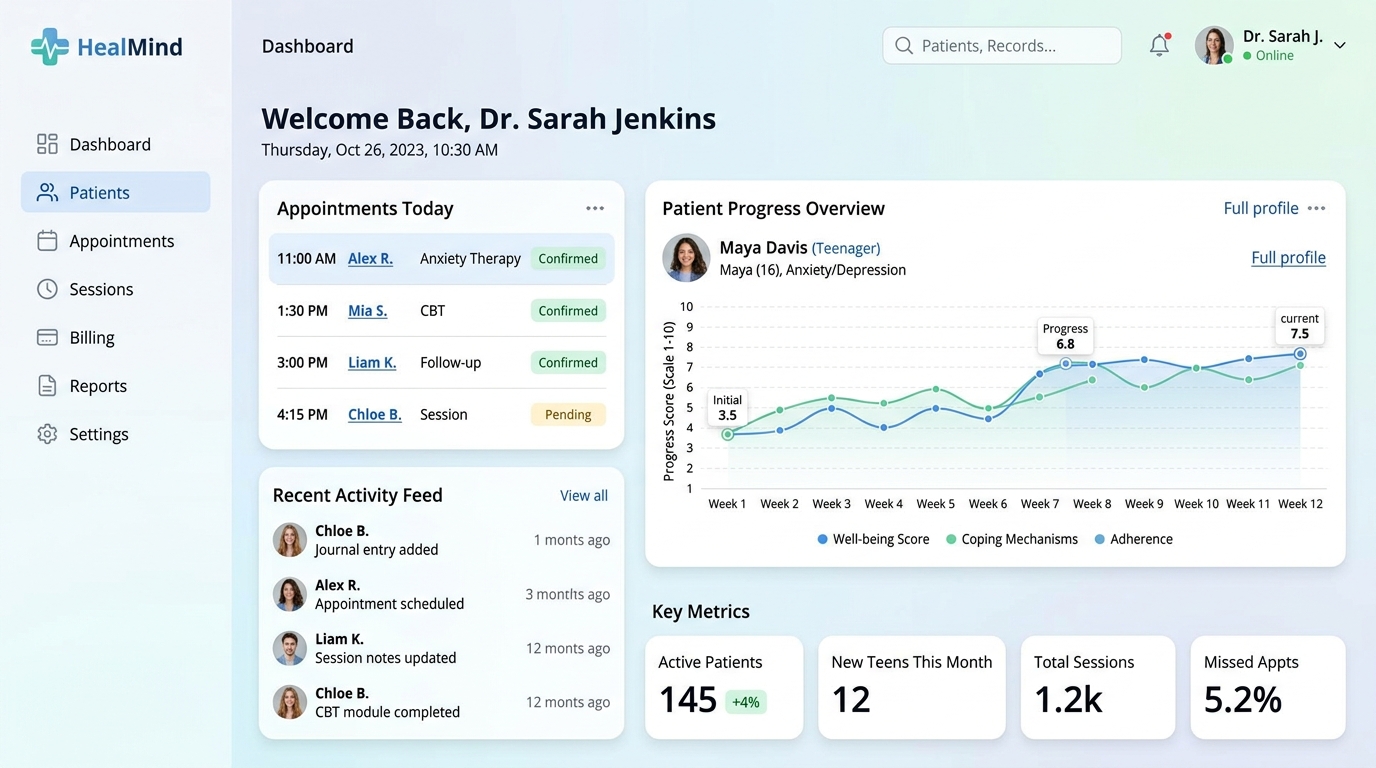
Task: Open the Patients sidebar menu item
Action: click(116, 192)
